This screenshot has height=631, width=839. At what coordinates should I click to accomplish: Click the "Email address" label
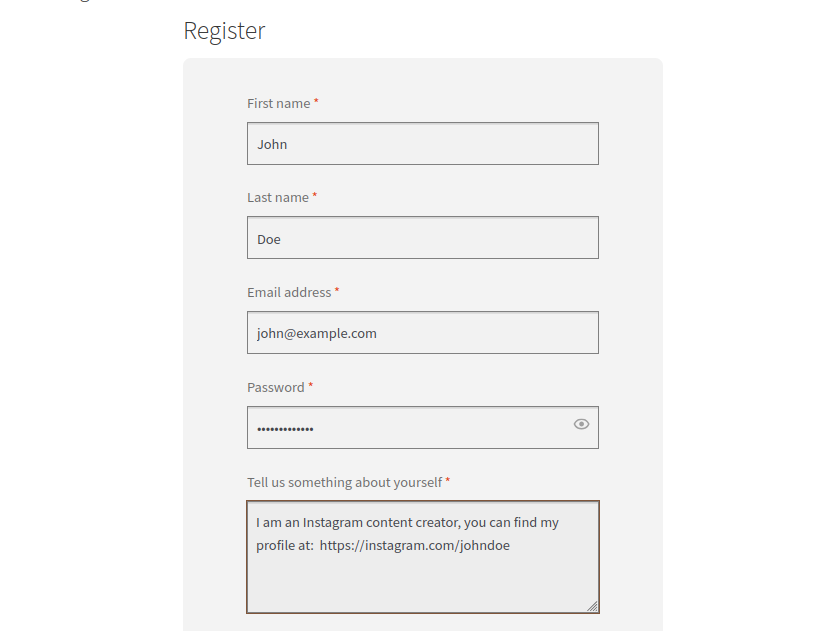pos(289,292)
